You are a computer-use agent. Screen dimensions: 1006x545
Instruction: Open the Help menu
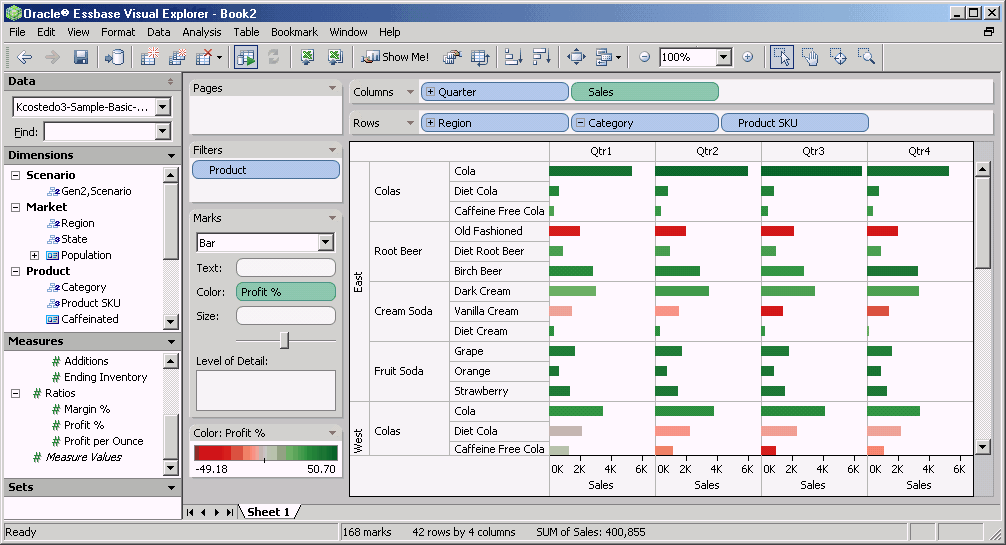[x=389, y=32]
